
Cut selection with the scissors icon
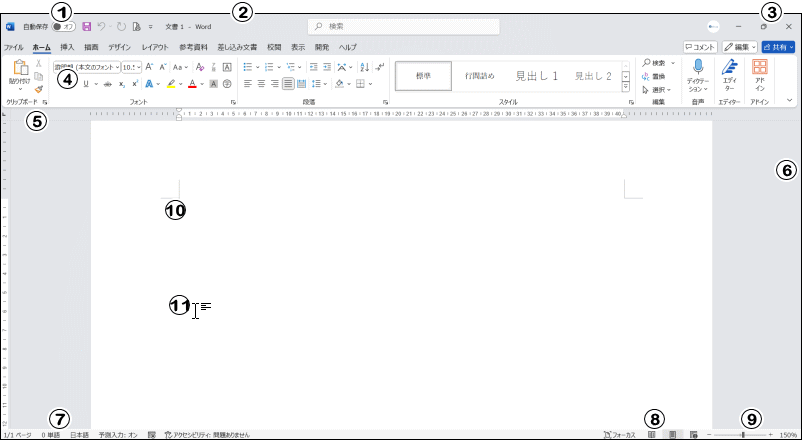pyautogui.click(x=38, y=63)
